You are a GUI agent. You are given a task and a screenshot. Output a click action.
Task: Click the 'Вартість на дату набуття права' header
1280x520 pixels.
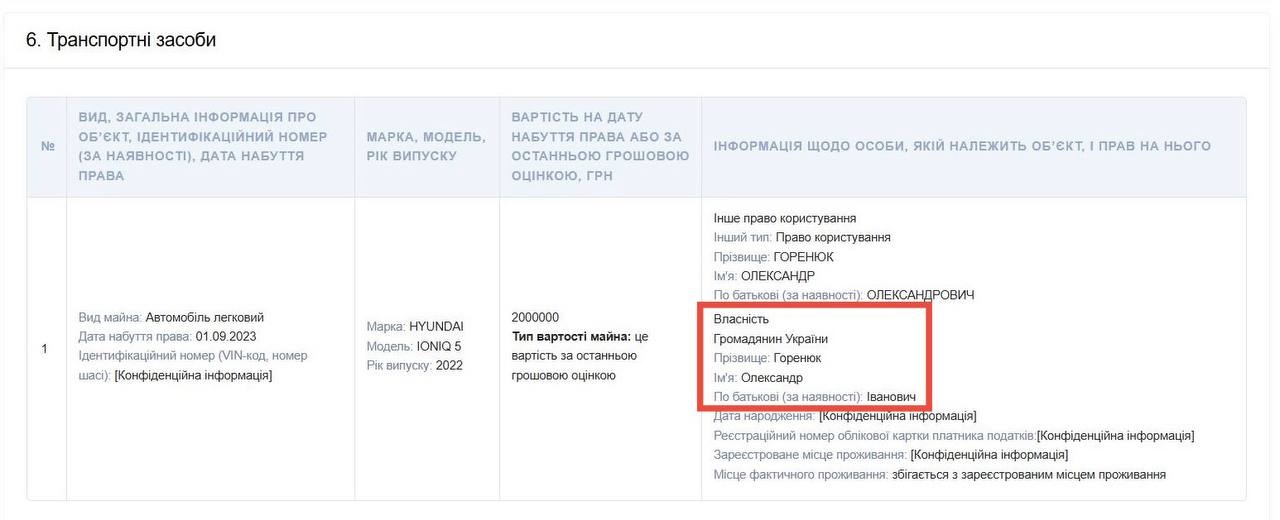[600, 146]
